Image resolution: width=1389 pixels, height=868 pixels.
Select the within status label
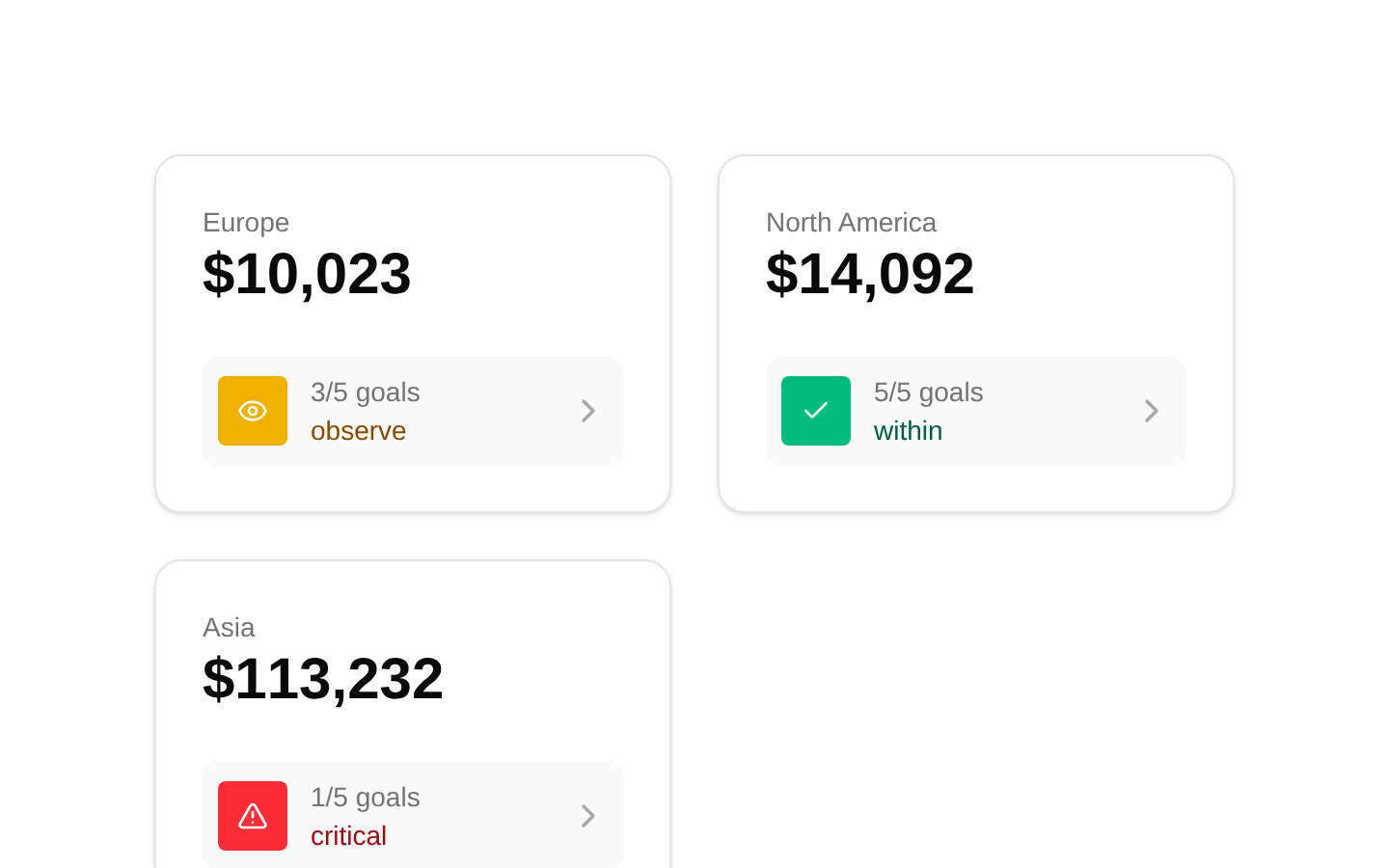point(908,431)
